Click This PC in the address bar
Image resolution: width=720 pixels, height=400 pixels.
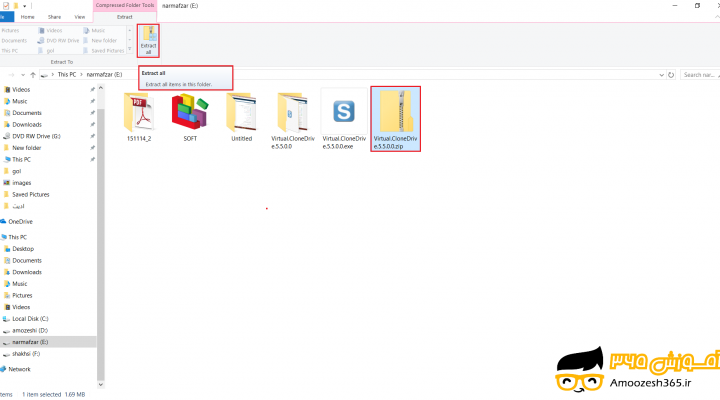click(x=67, y=74)
